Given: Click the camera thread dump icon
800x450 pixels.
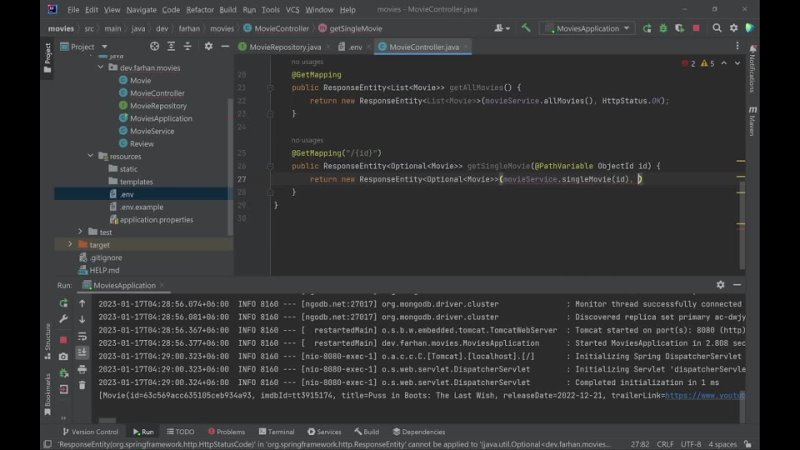Looking at the screenshot, I should click(63, 356).
